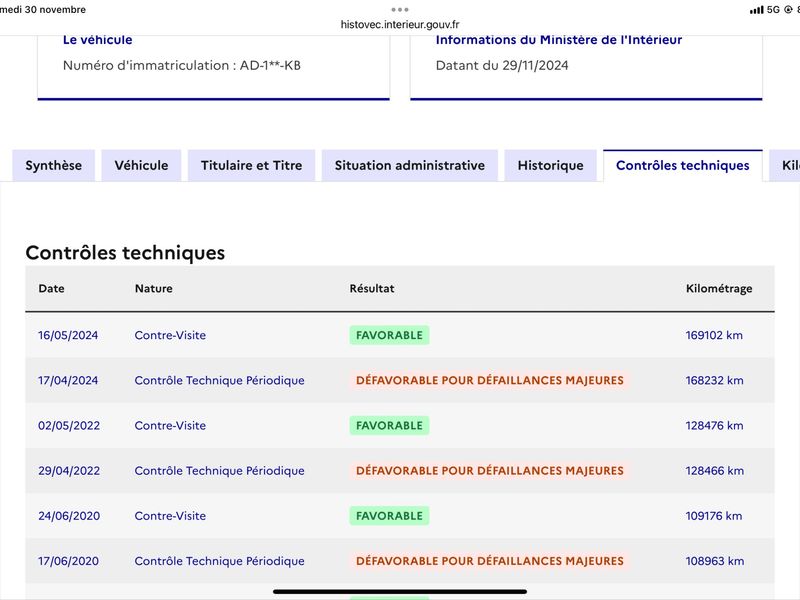Click the date 24/06/2020
The height and width of the screenshot is (600, 800).
[x=69, y=516]
